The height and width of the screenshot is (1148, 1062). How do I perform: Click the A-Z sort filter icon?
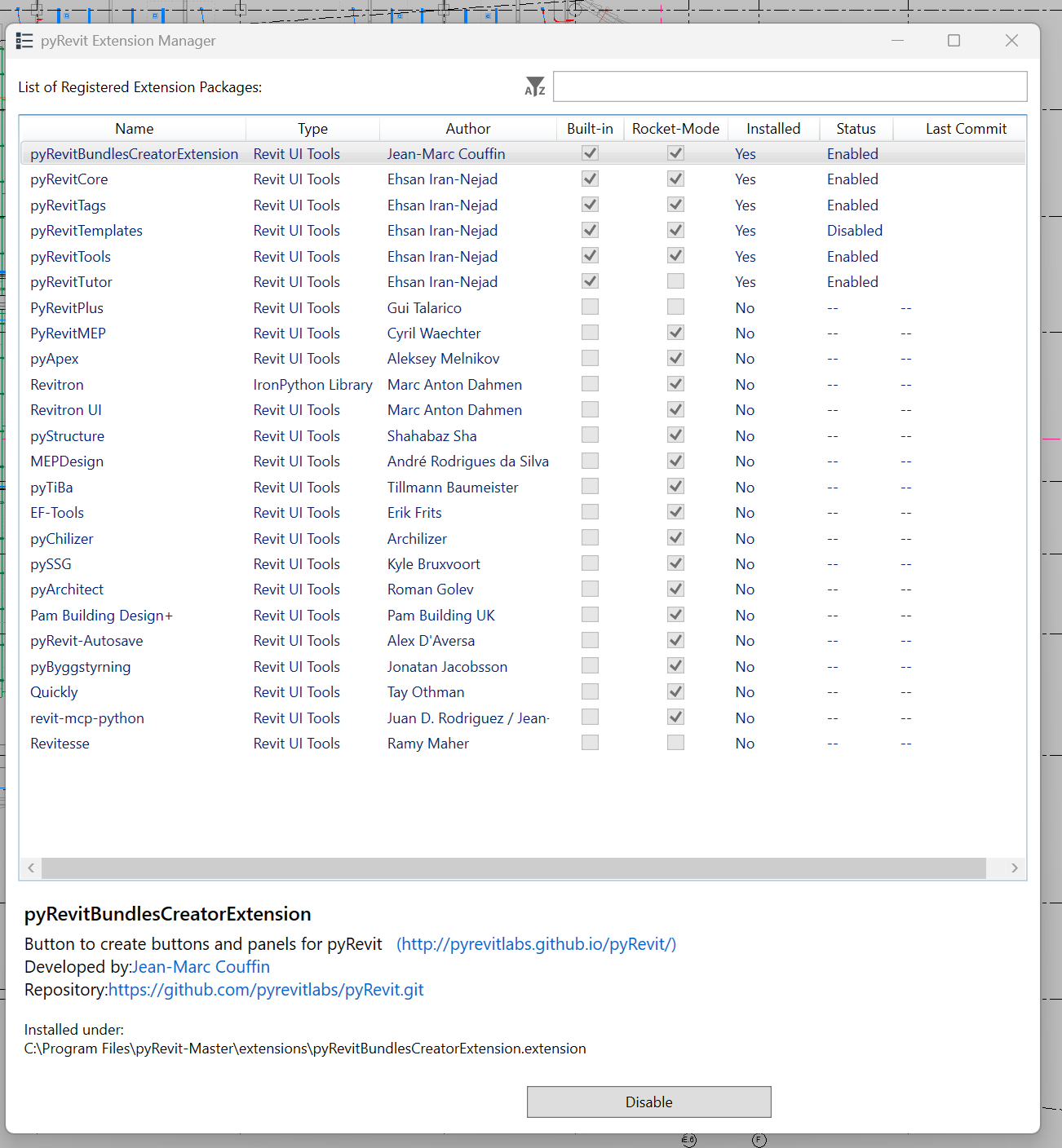click(534, 86)
